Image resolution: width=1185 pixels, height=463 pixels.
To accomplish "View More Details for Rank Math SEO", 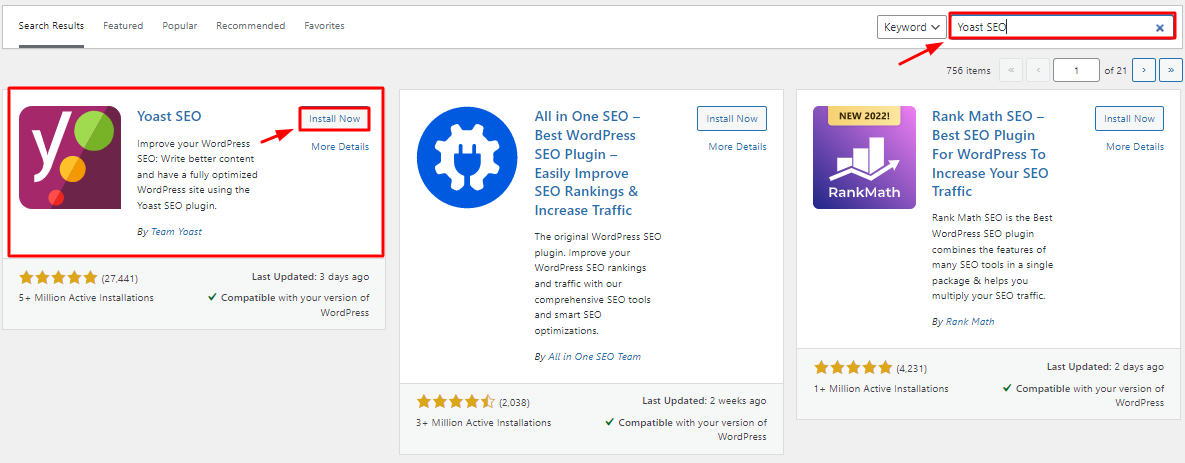I will [x=1135, y=147].
